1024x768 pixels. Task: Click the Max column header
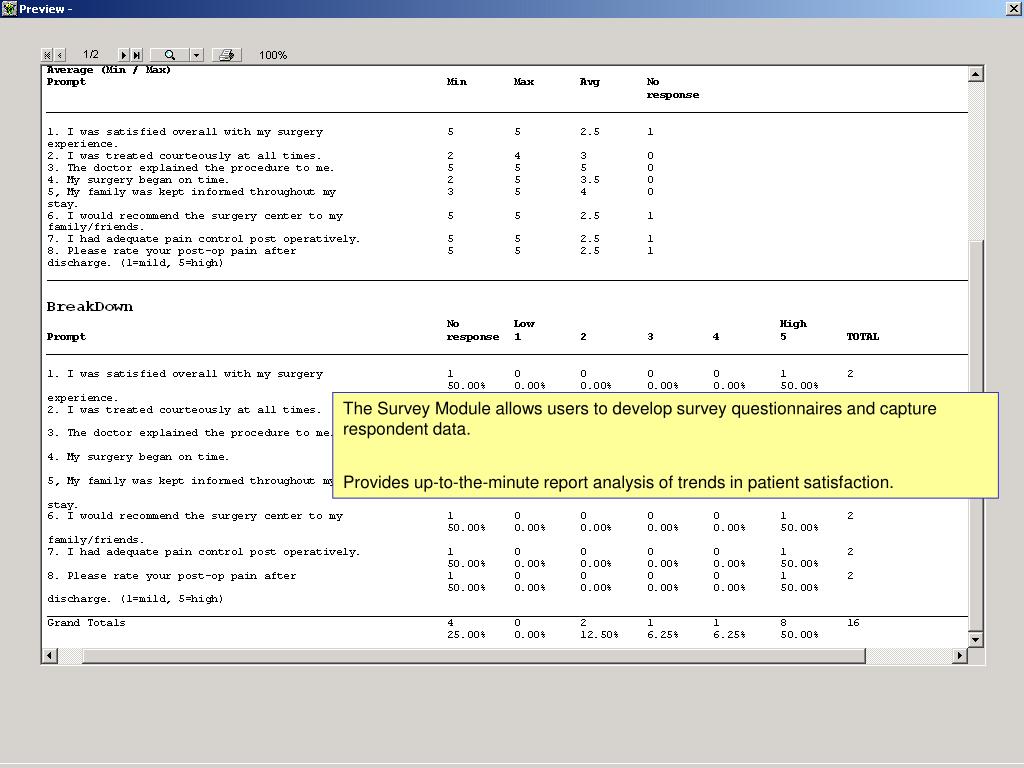[524, 82]
